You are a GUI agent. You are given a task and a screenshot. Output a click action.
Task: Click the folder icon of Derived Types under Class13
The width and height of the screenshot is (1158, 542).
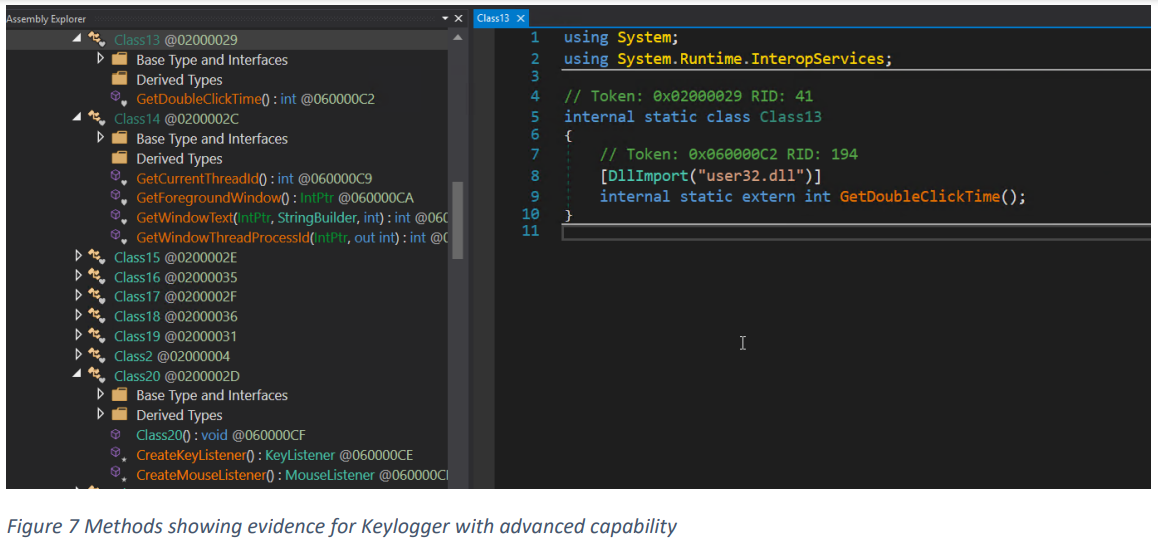[x=119, y=79]
